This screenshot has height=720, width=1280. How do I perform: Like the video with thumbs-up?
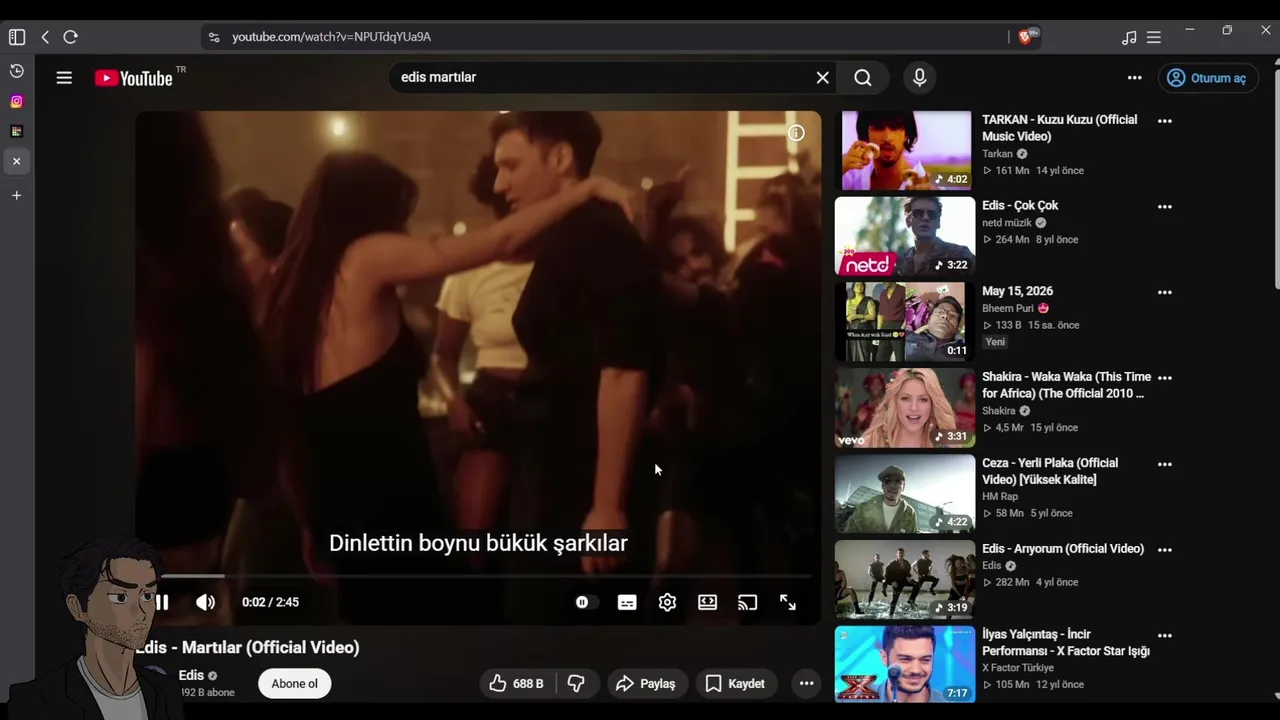[516, 683]
